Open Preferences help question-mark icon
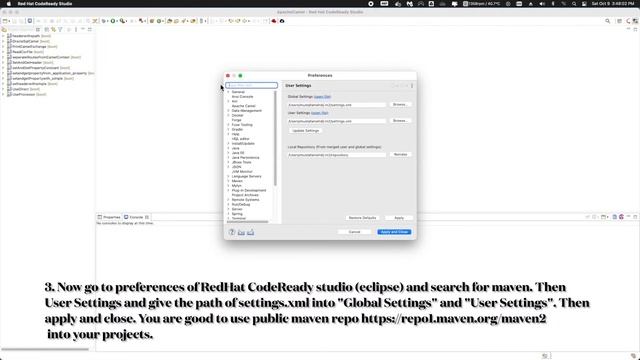The image size is (640, 360). coord(232,232)
